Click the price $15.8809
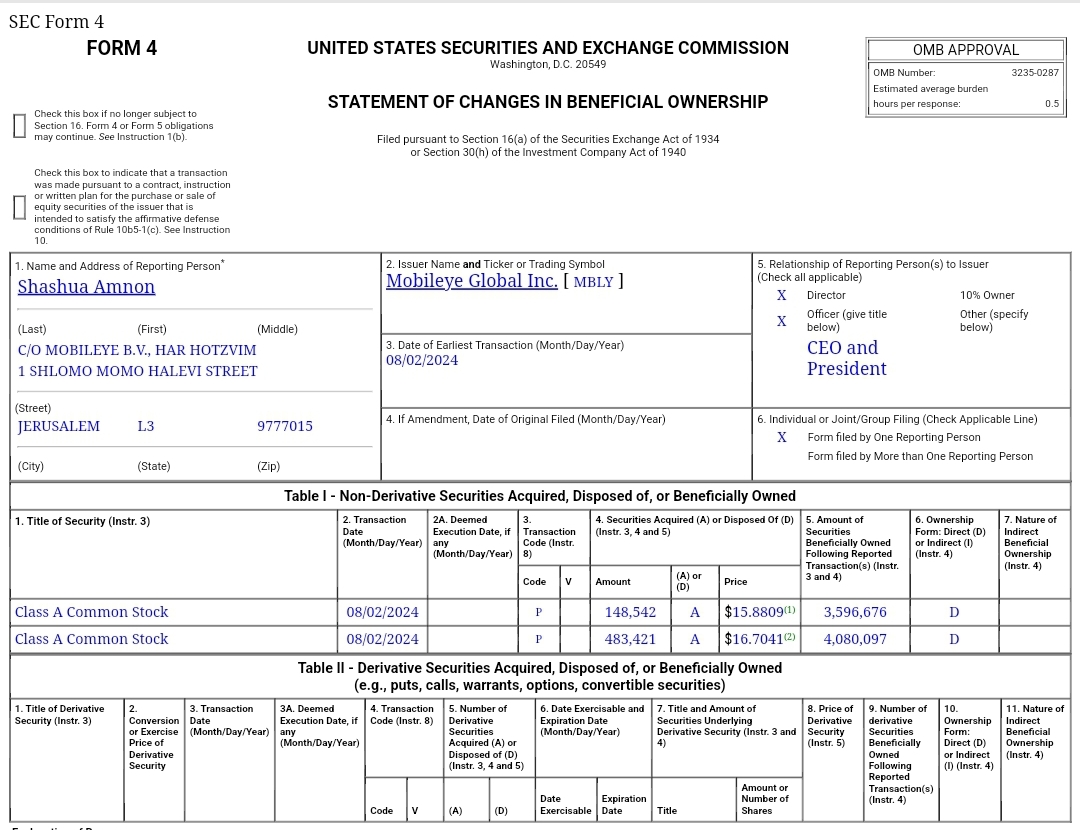 point(754,612)
